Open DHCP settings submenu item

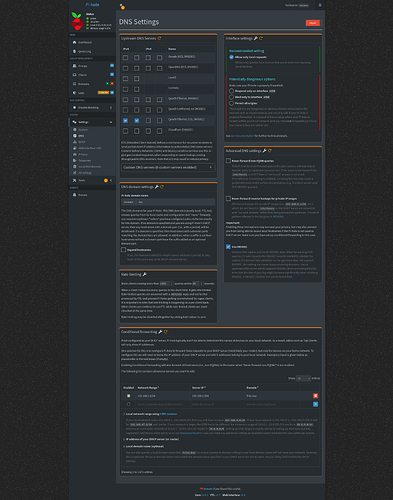pos(92,142)
